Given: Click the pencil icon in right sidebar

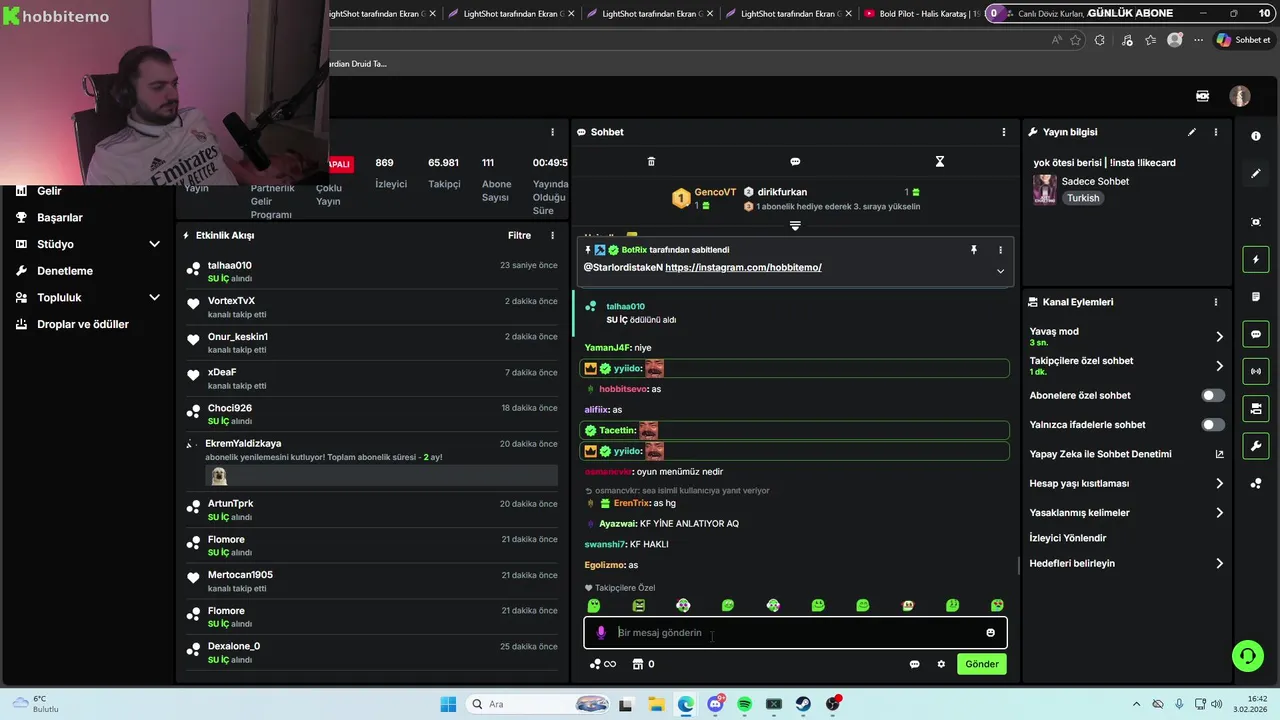Looking at the screenshot, I should (x=1256, y=173).
